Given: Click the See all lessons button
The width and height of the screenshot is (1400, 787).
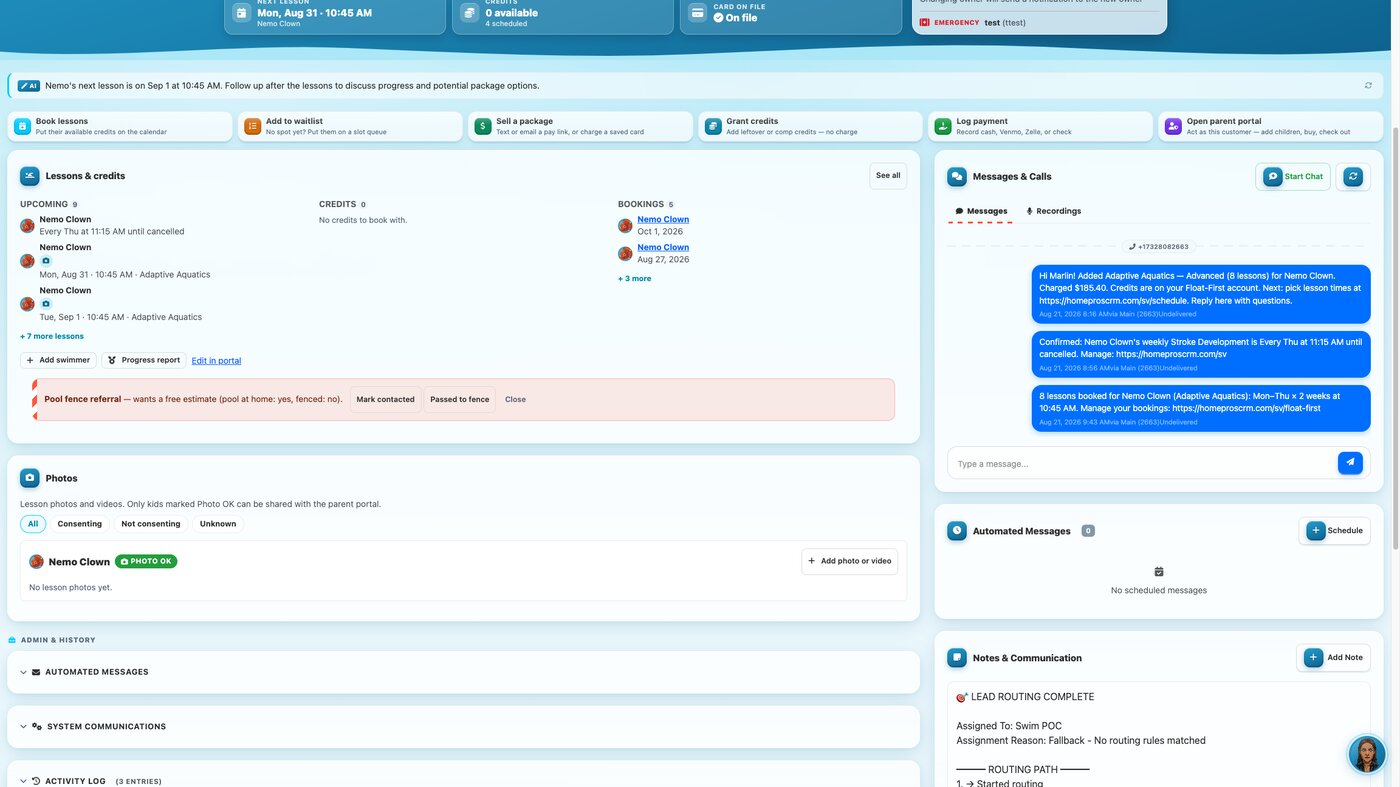Looking at the screenshot, I should click(888, 176).
